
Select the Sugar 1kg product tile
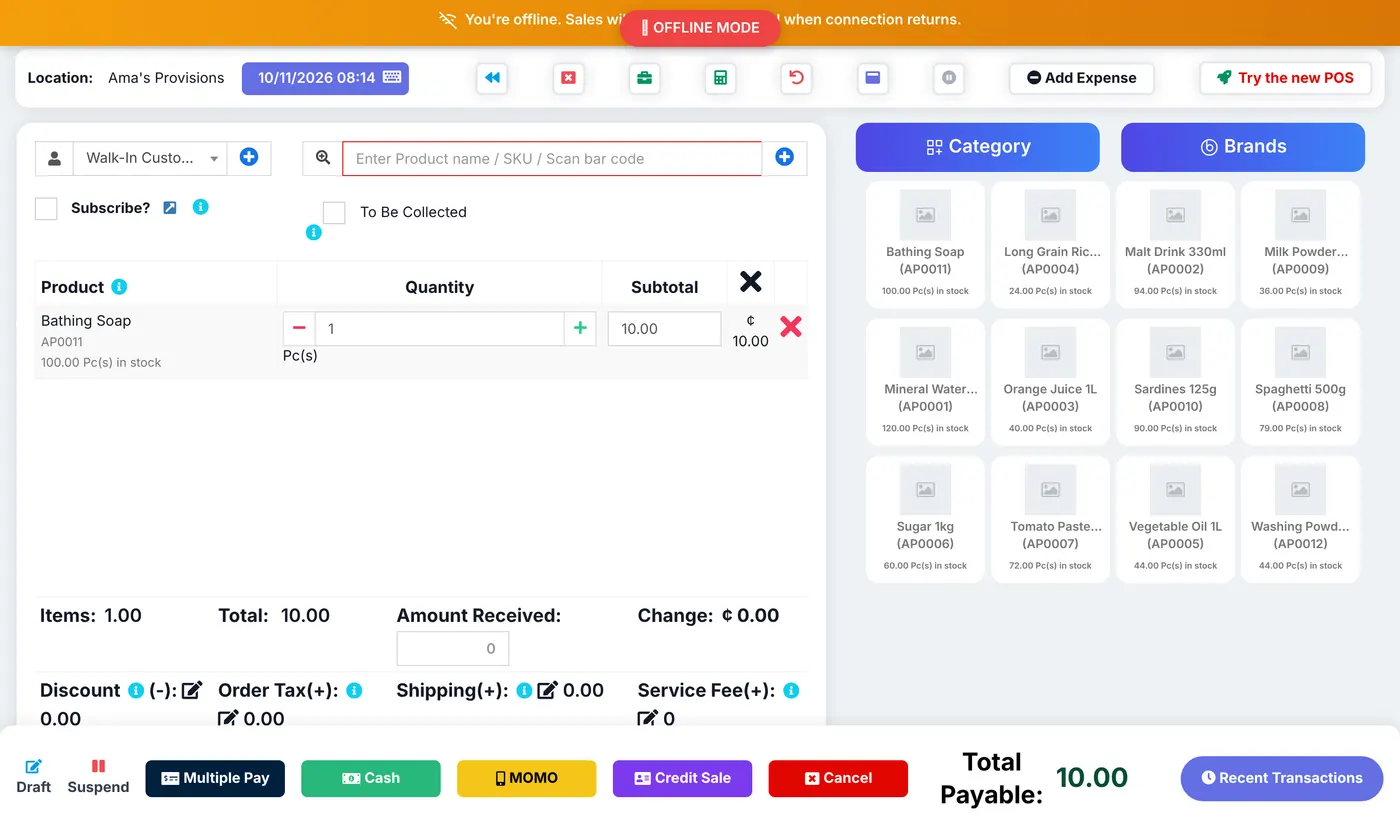coord(925,519)
